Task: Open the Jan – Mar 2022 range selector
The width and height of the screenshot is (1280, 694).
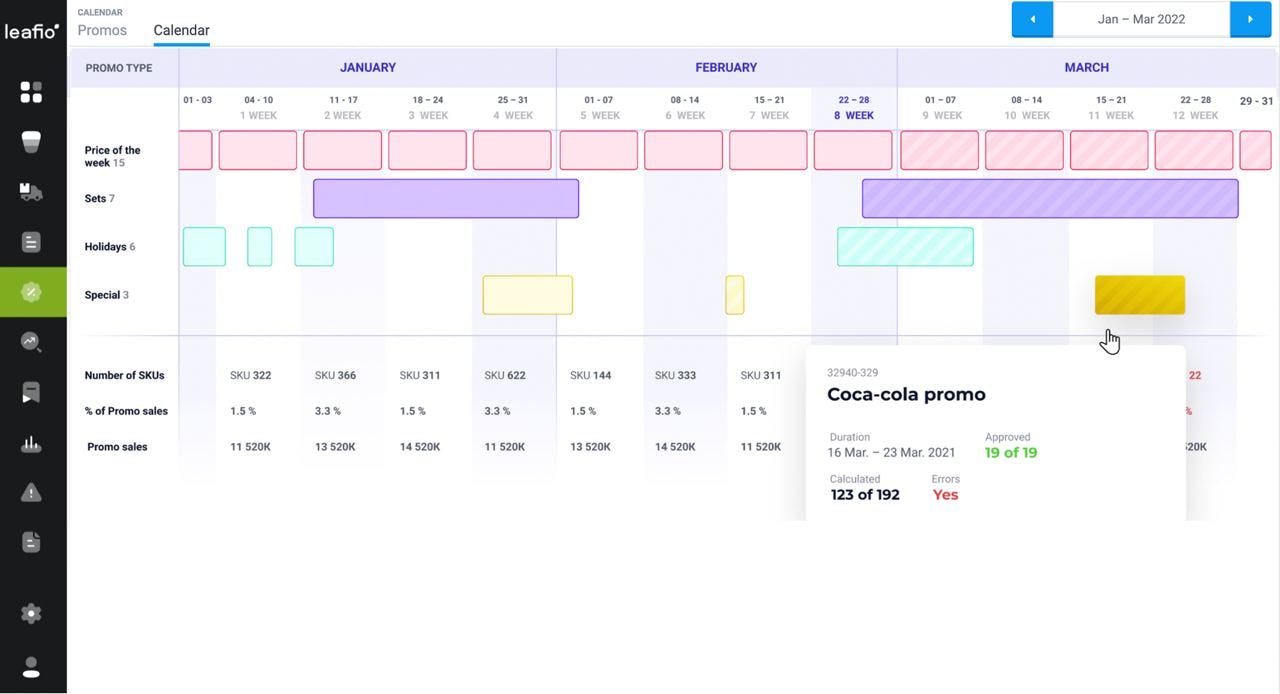Action: click(x=1141, y=19)
